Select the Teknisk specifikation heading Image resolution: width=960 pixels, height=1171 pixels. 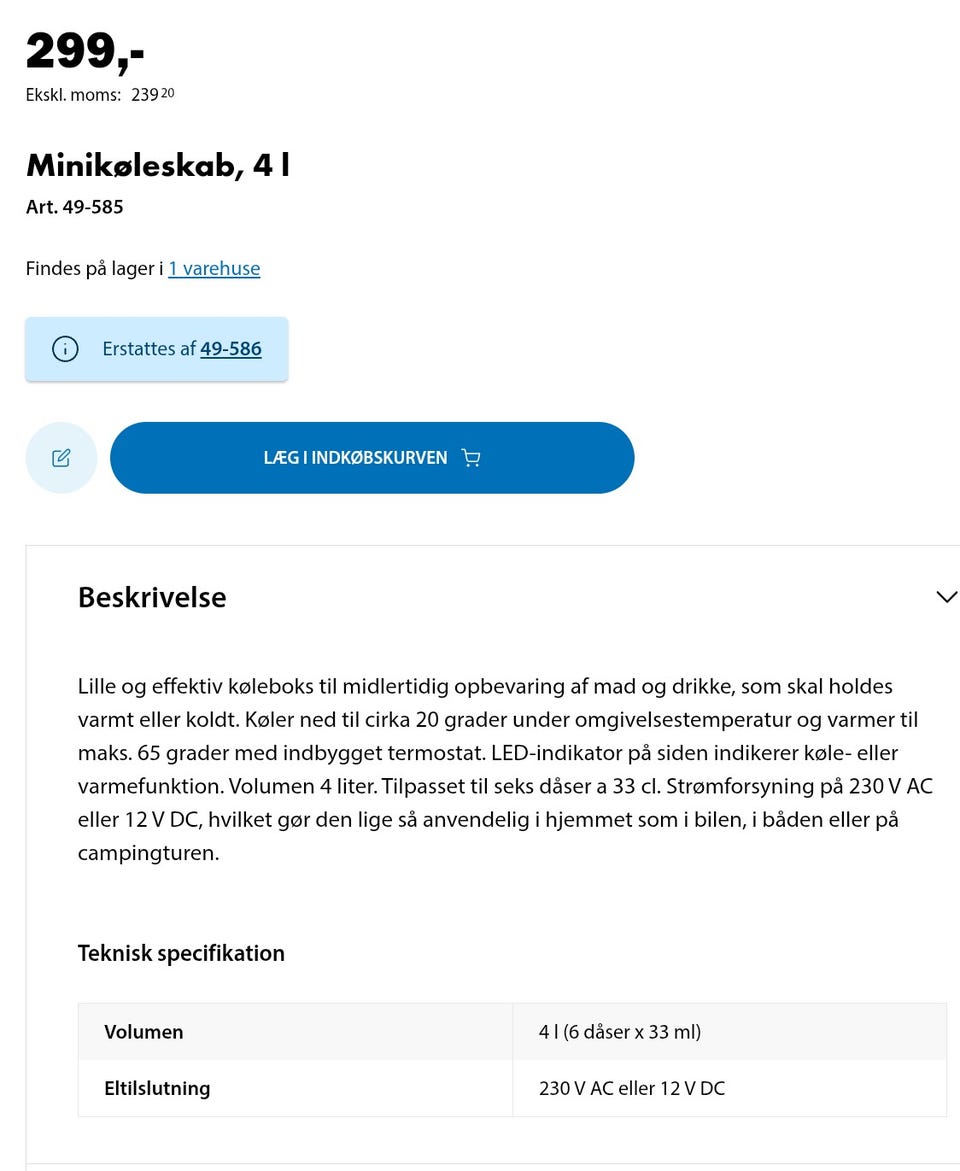point(181,953)
